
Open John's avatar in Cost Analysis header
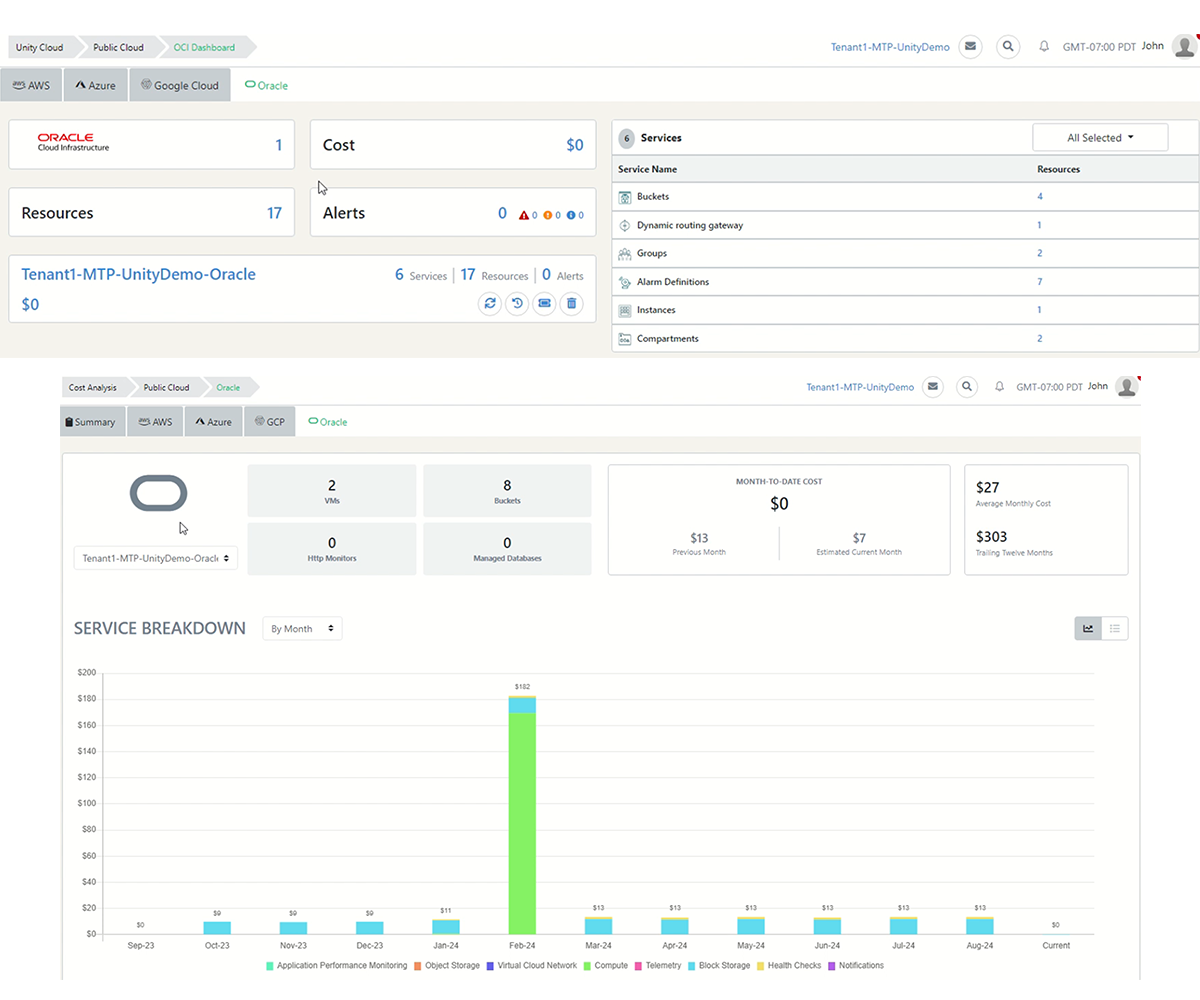[1127, 386]
